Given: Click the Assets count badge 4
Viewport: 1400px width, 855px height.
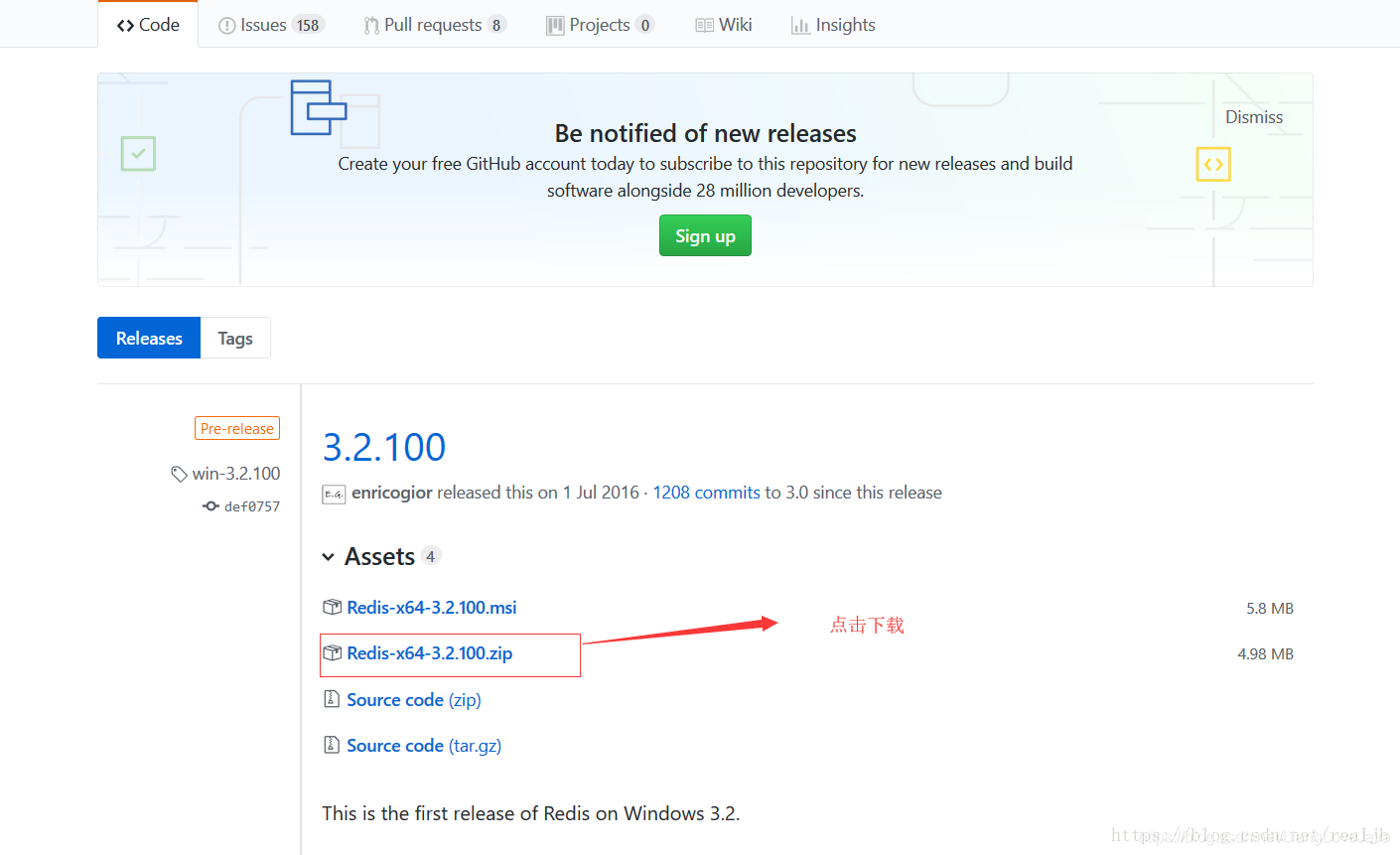Looking at the screenshot, I should tap(430, 556).
